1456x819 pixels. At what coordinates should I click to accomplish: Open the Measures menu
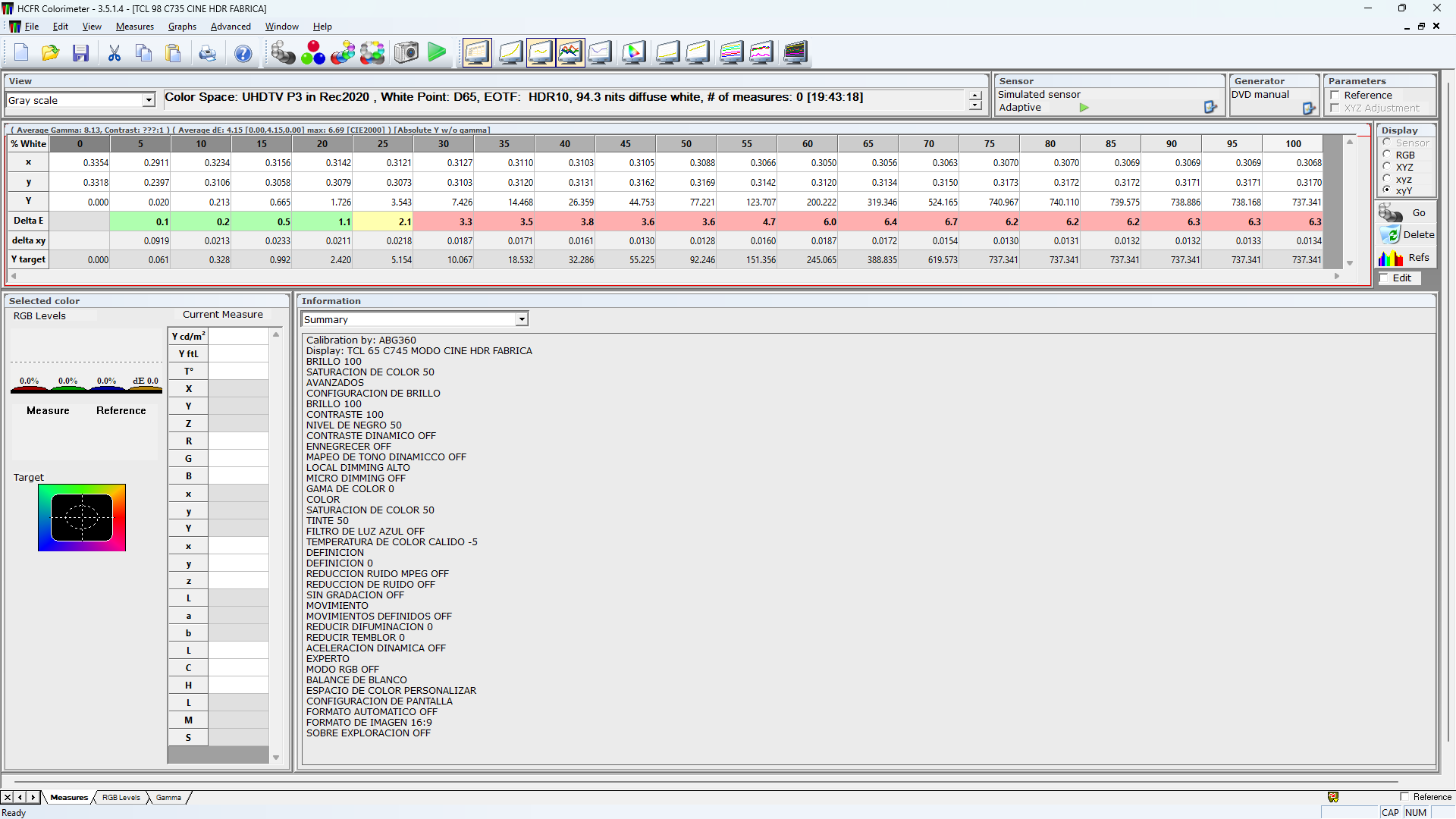(x=135, y=27)
